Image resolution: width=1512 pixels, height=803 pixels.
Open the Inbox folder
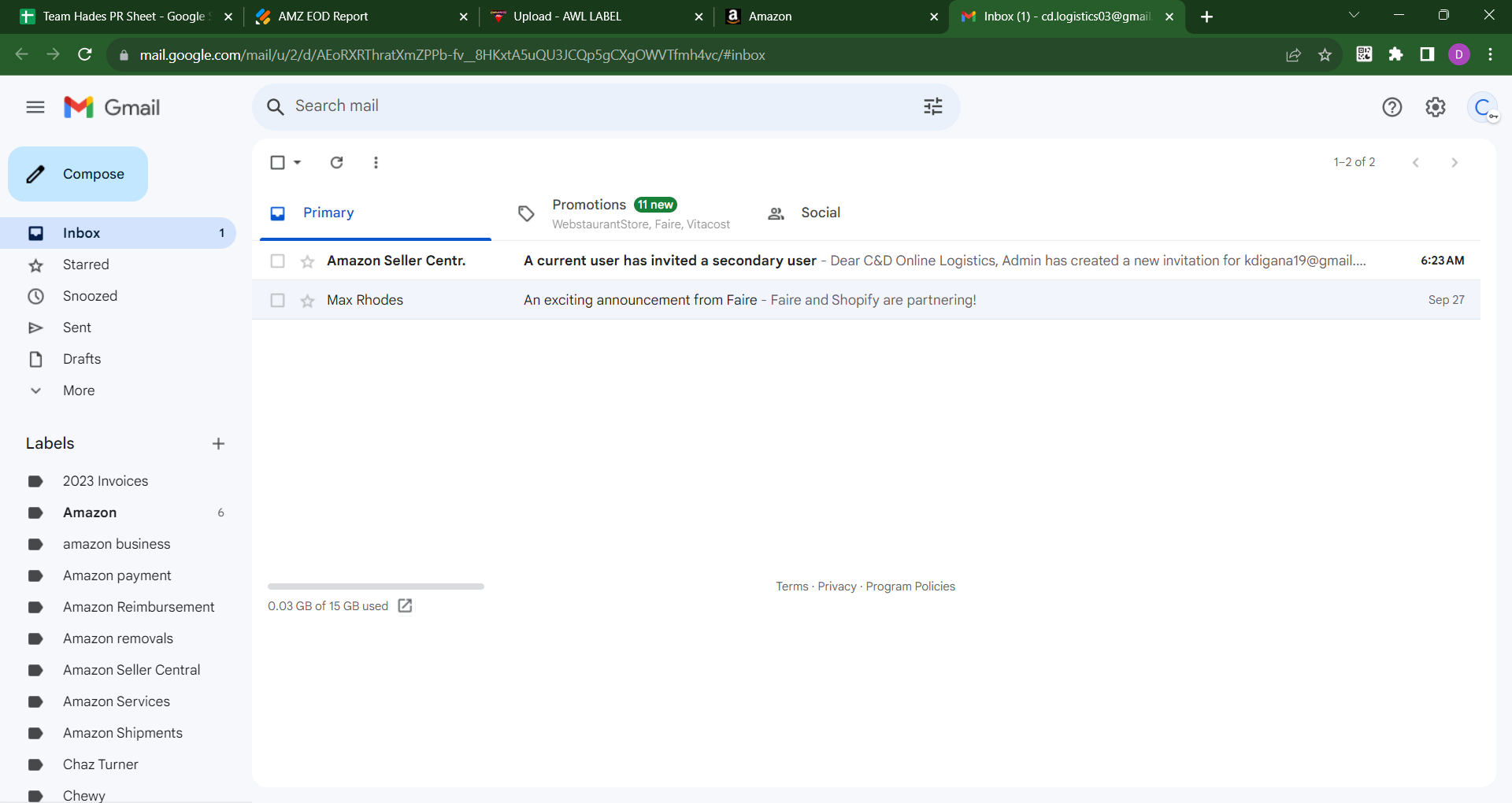click(x=118, y=233)
